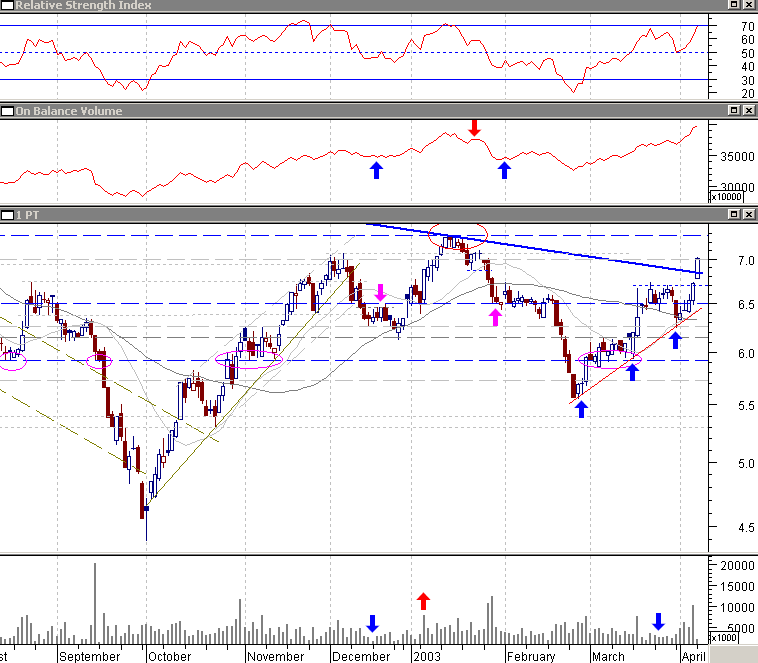Image resolution: width=758 pixels, height=663 pixels.
Task: Click the October date label
Action: coord(170,657)
